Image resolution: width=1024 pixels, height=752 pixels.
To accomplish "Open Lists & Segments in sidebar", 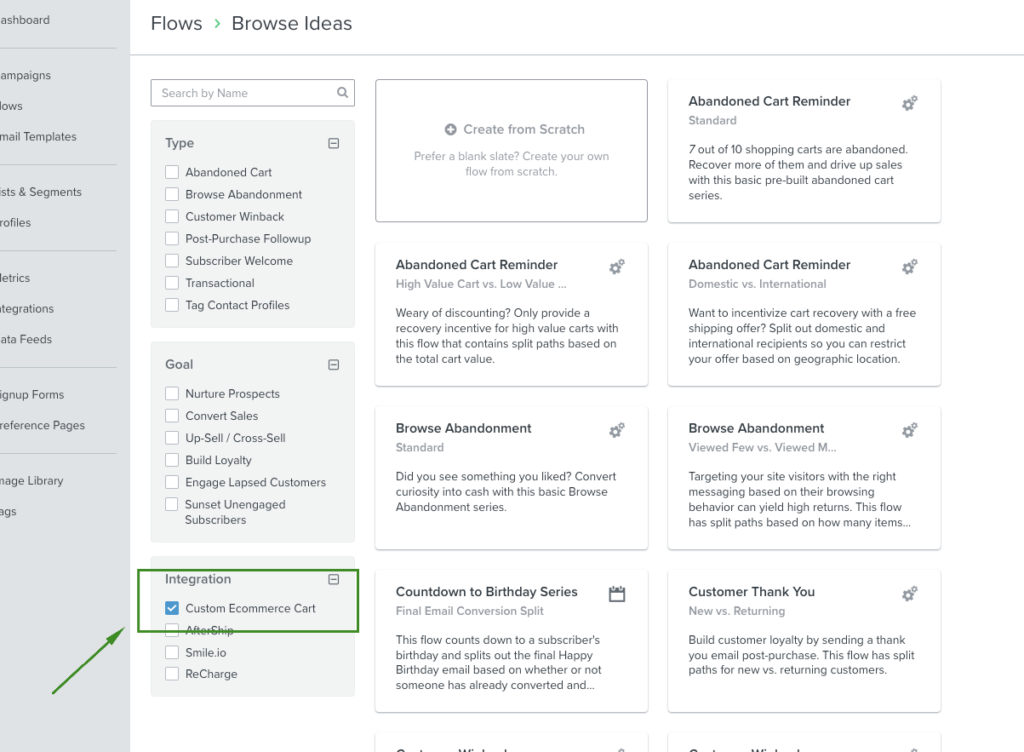I will coord(41,192).
